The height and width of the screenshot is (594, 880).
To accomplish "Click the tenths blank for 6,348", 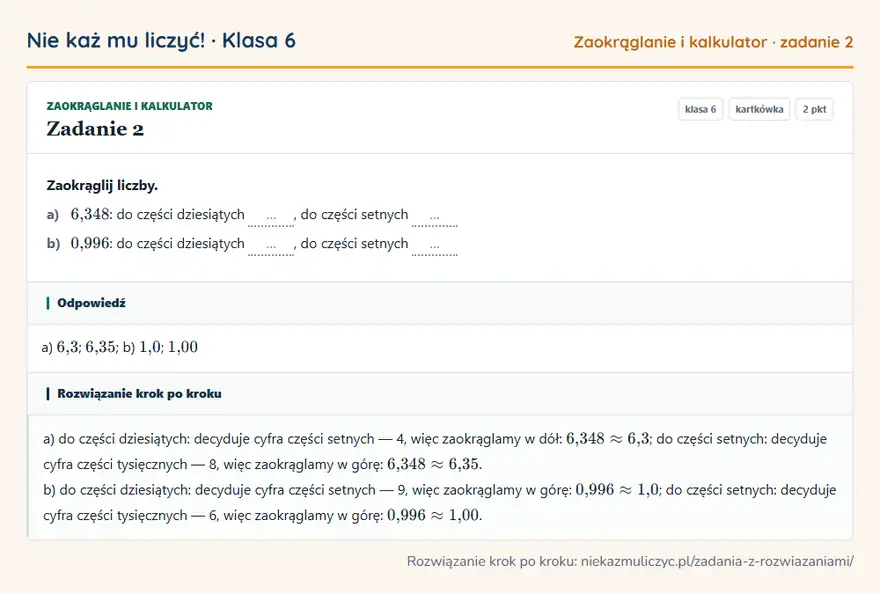I will pyautogui.click(x=271, y=216).
